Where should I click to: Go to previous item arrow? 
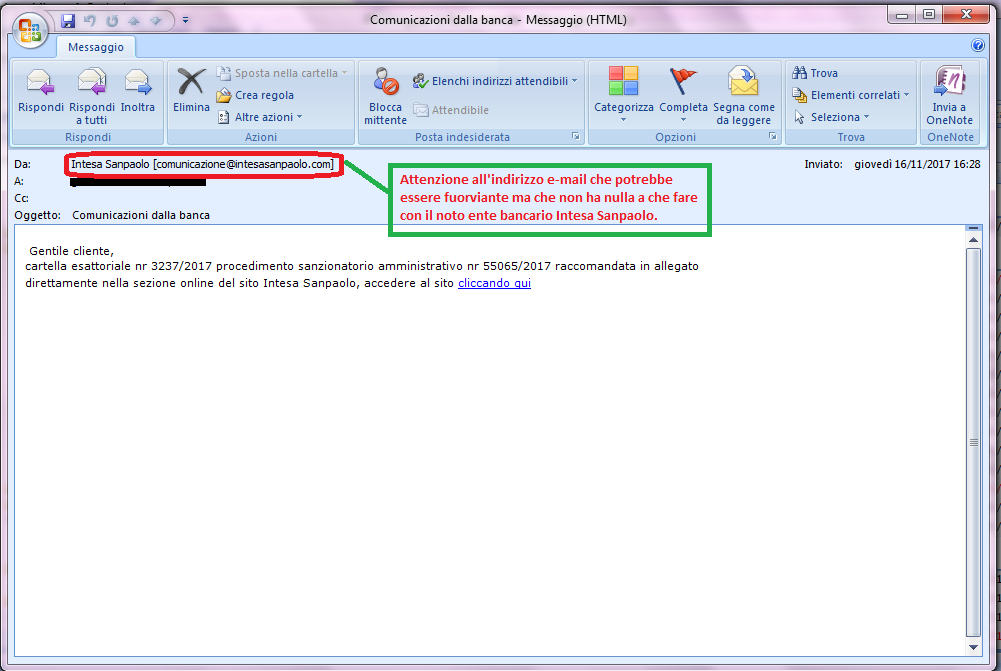point(133,20)
